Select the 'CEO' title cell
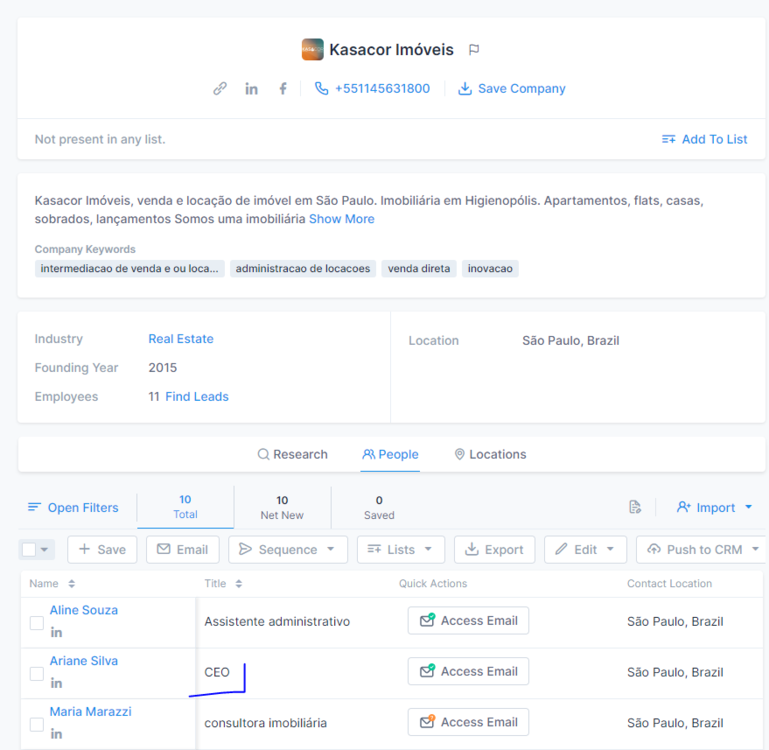769x750 pixels. 217,672
